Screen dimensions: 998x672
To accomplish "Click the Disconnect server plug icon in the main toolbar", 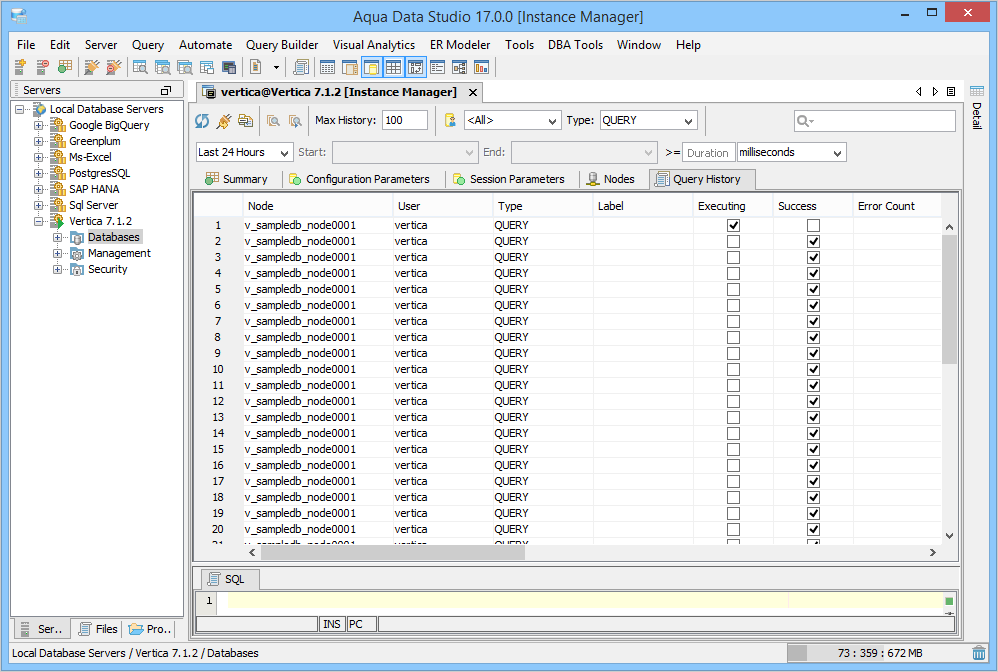I will click(113, 67).
